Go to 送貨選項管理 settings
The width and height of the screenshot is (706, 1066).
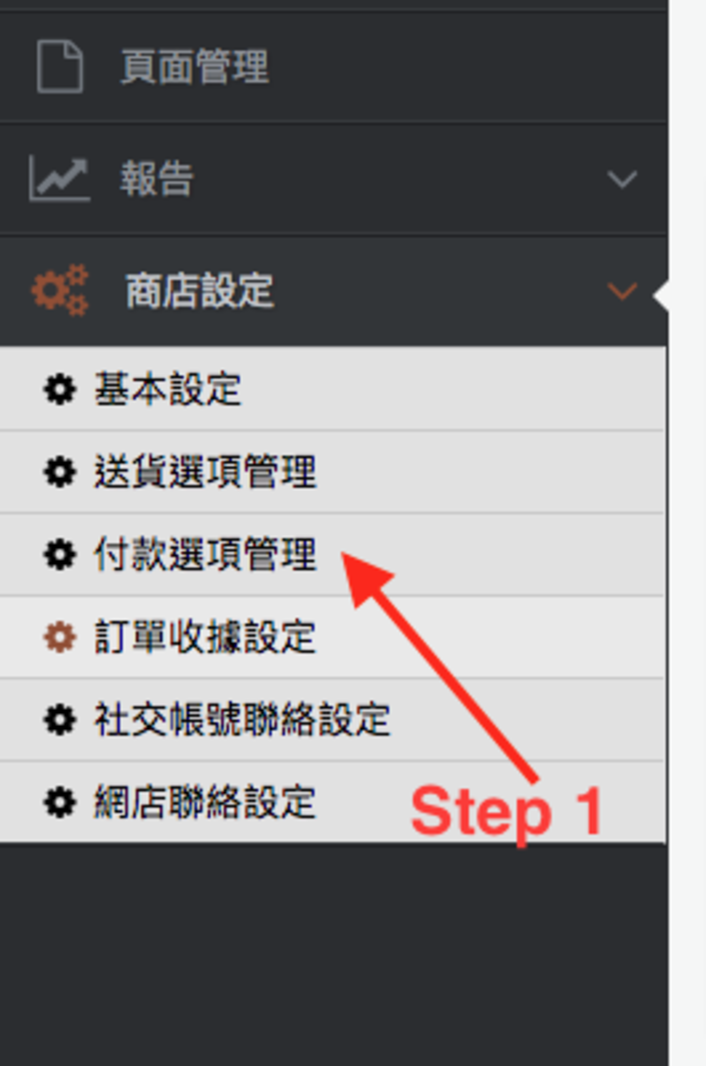(x=332, y=472)
